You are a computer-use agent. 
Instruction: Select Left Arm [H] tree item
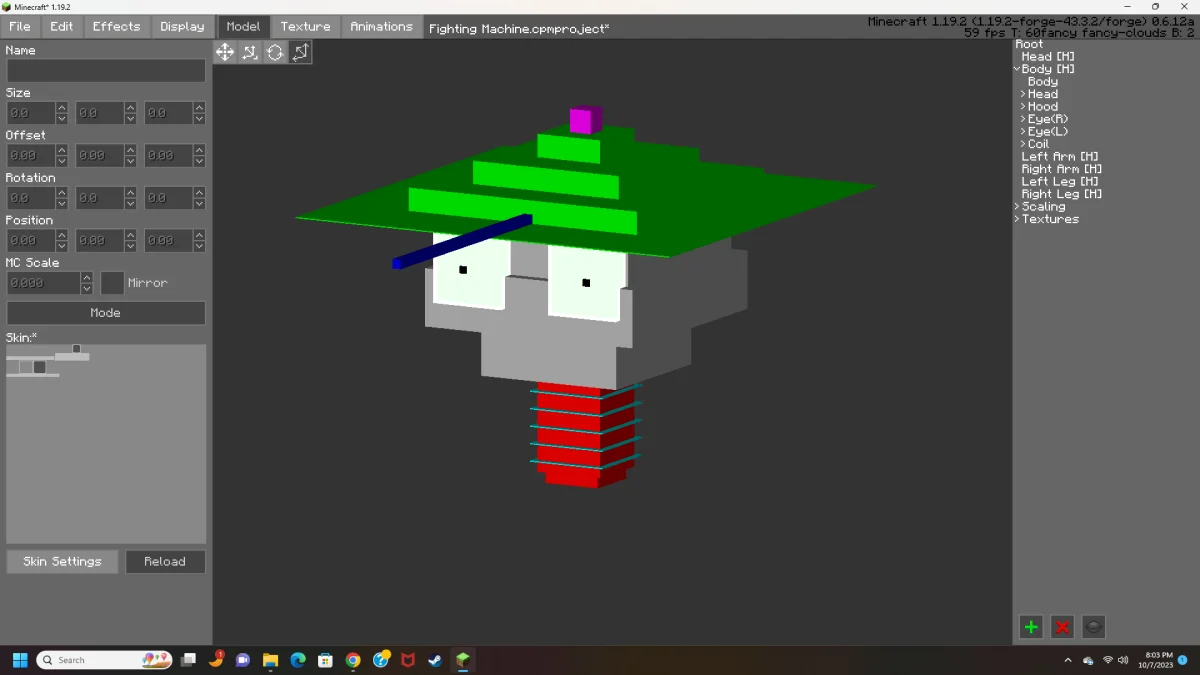pos(1060,156)
